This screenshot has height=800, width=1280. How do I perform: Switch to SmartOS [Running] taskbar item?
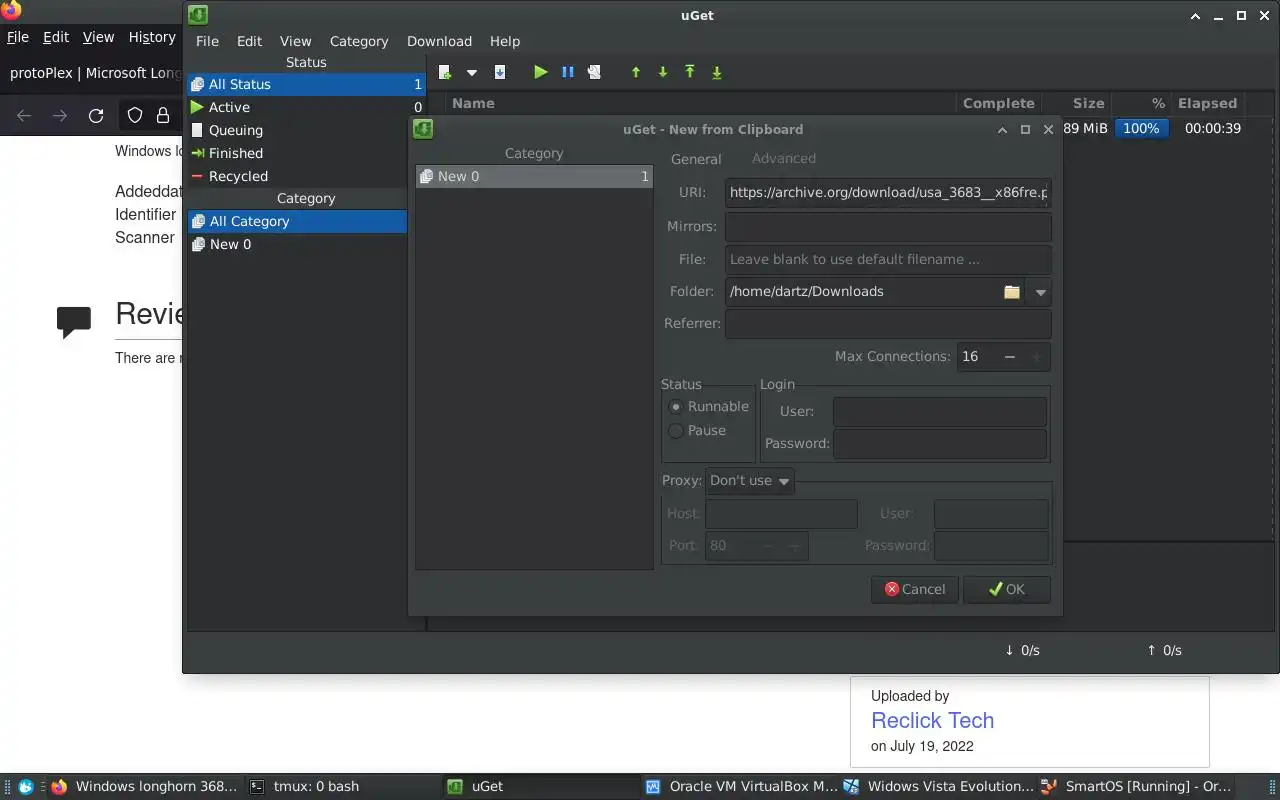[1137, 786]
